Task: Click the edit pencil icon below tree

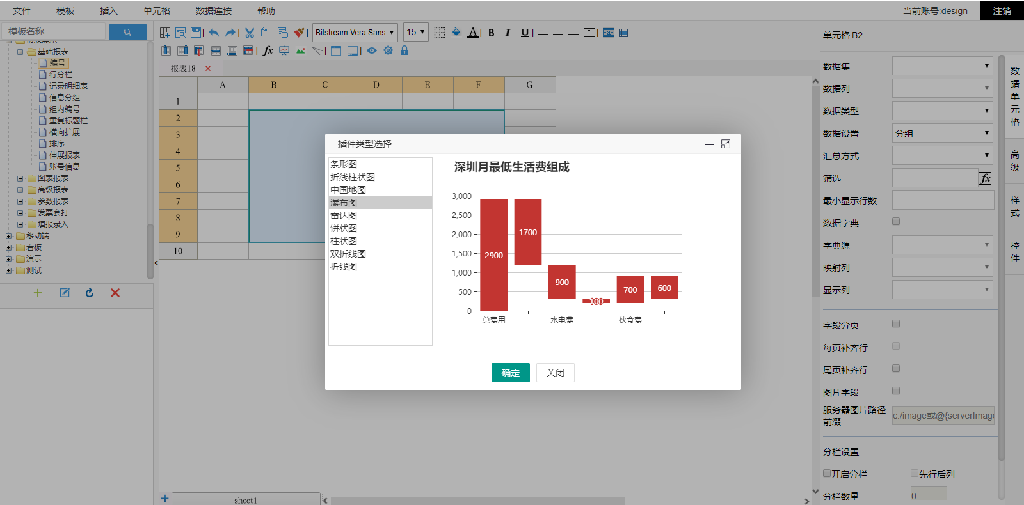Action: click(64, 293)
